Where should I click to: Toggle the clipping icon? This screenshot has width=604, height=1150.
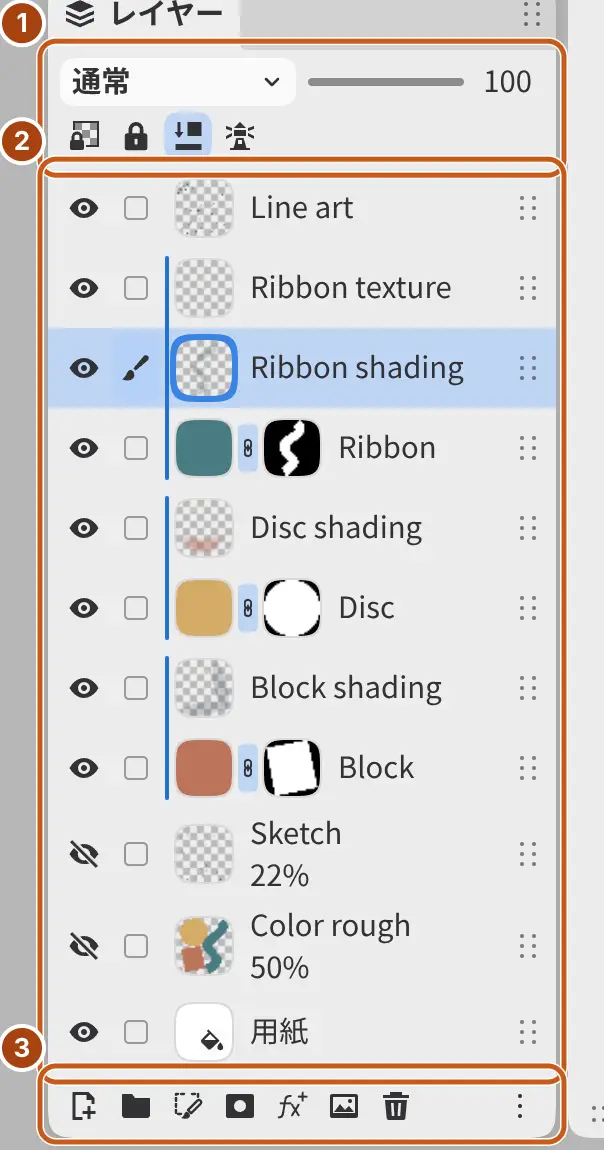coord(188,134)
